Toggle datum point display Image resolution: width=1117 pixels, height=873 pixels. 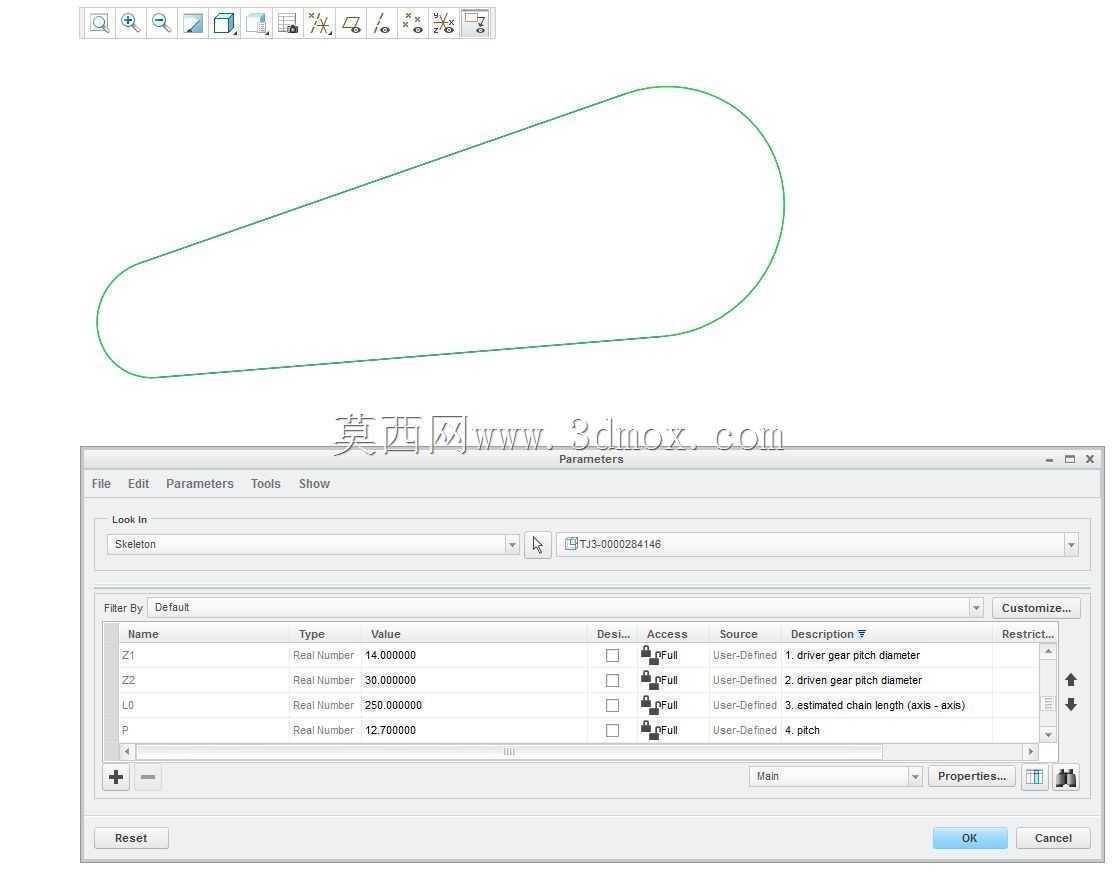click(x=412, y=24)
